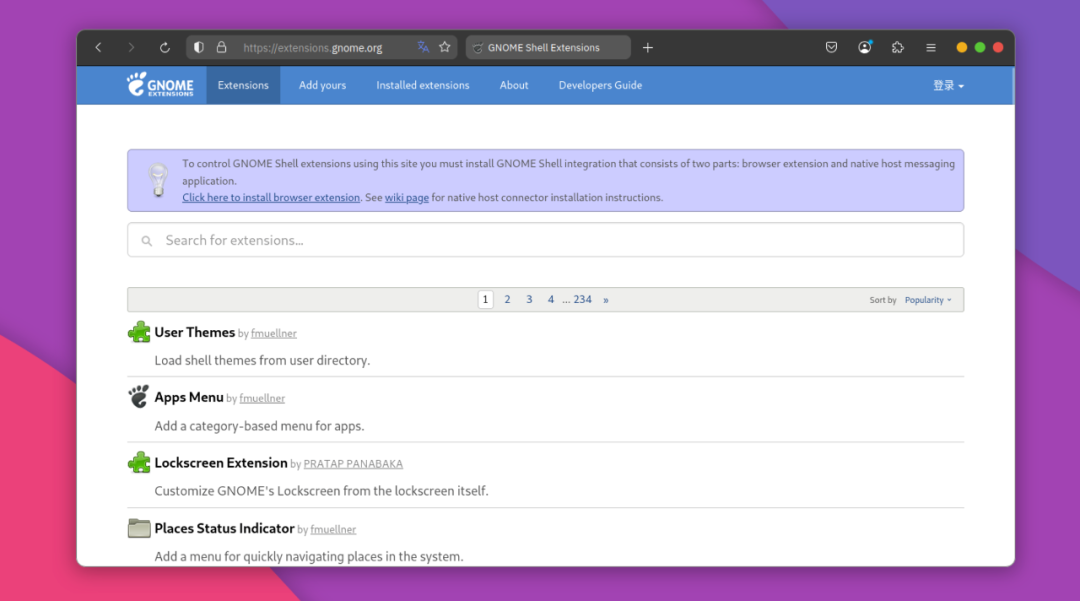The image size is (1080, 601).
Task: Go to page 3 of results
Action: (529, 299)
